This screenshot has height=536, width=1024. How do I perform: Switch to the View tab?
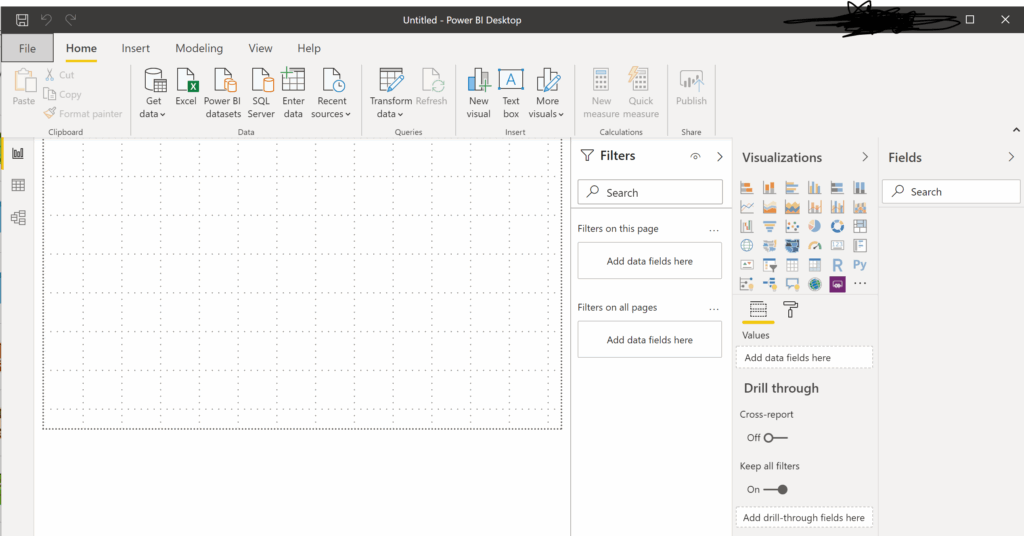point(260,48)
